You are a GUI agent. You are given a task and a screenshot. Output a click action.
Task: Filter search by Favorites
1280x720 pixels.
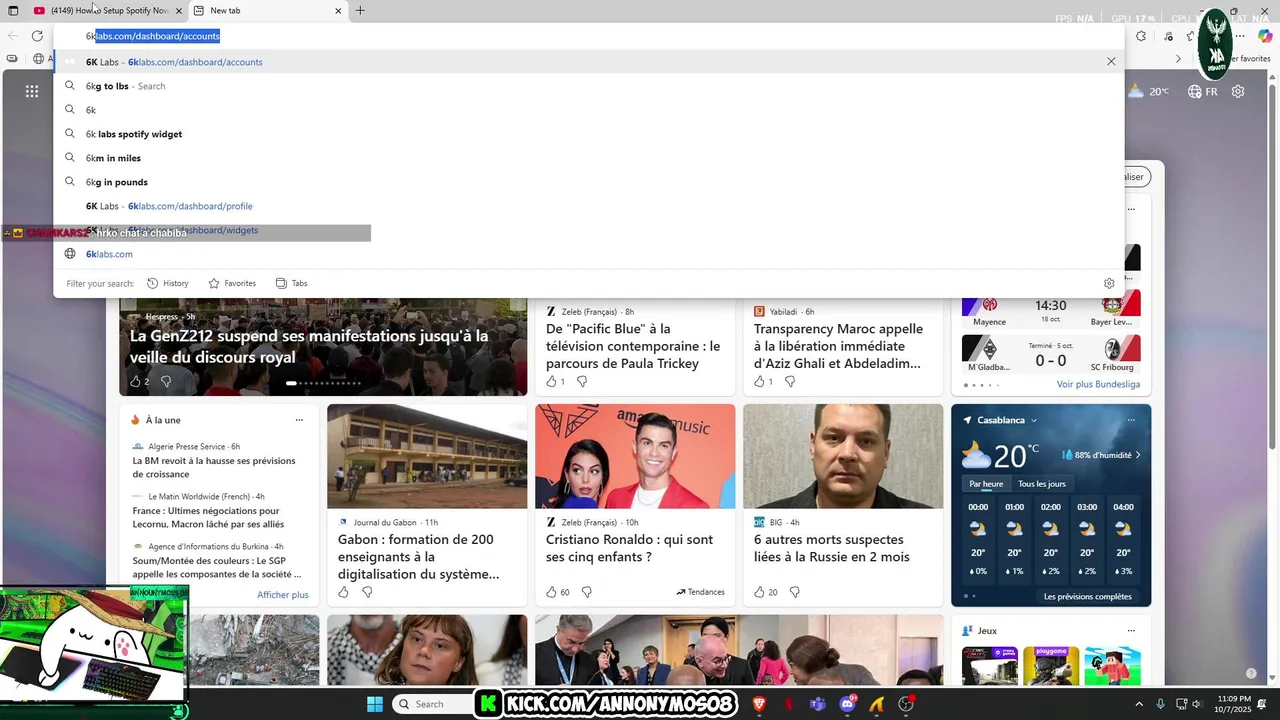point(232,283)
